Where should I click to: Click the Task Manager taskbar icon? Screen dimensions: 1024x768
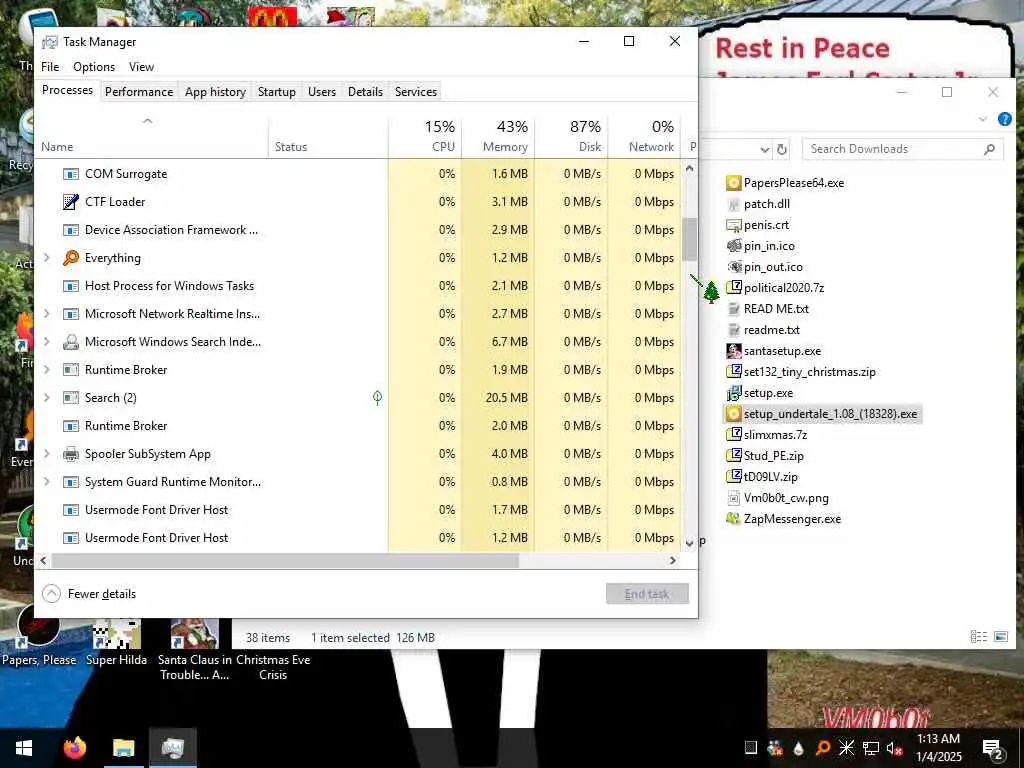tap(172, 748)
